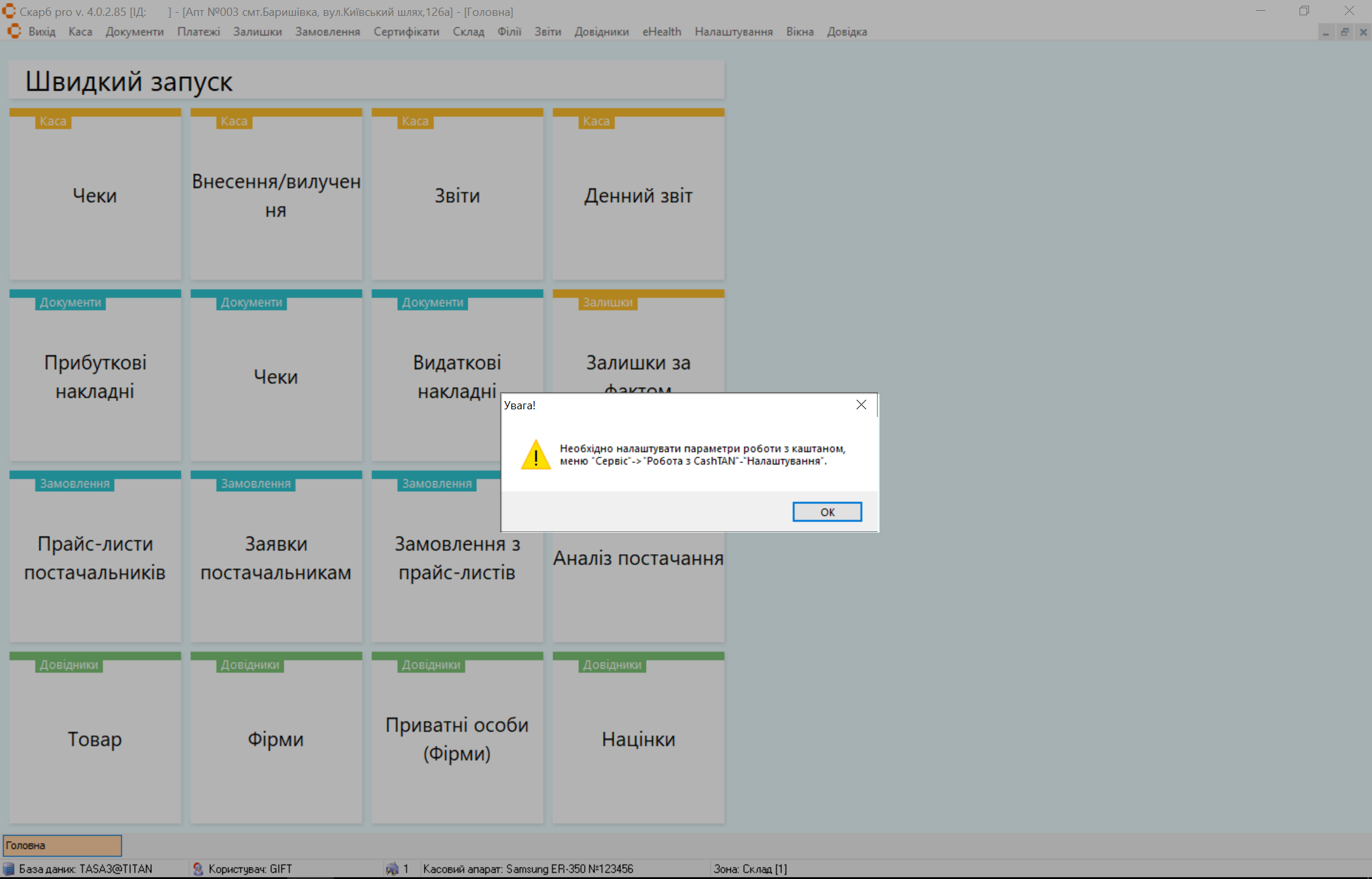The image size is (1372, 879).
Task: Open the Каса menu
Action: (x=80, y=32)
